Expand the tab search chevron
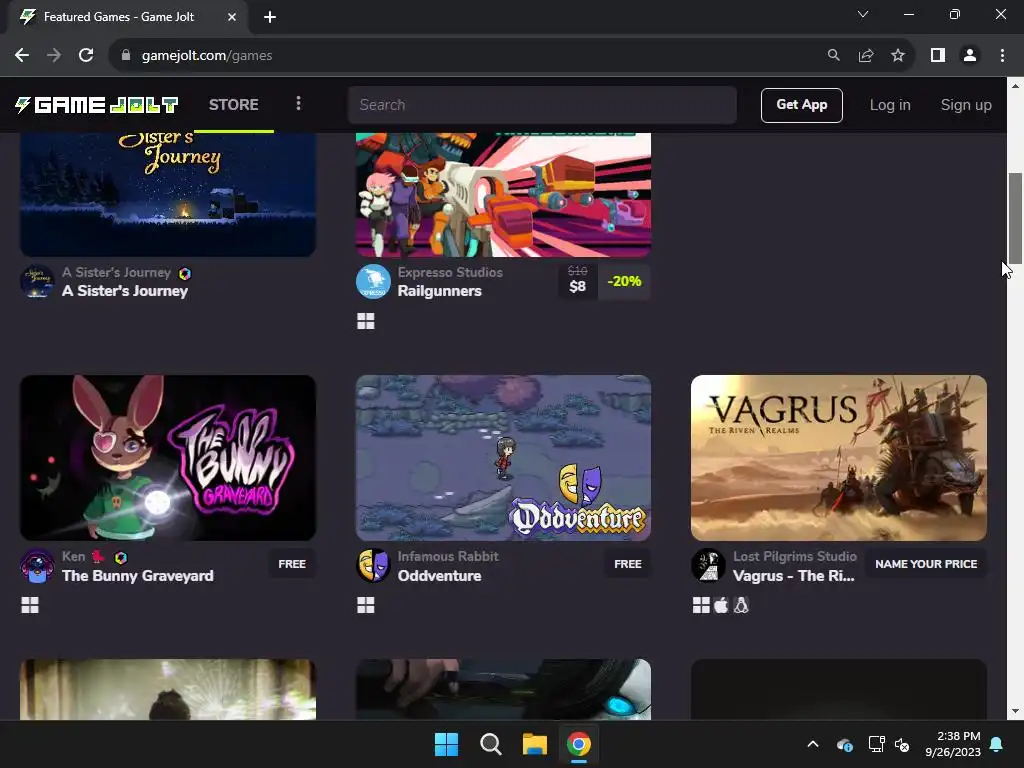 pyautogui.click(x=863, y=14)
